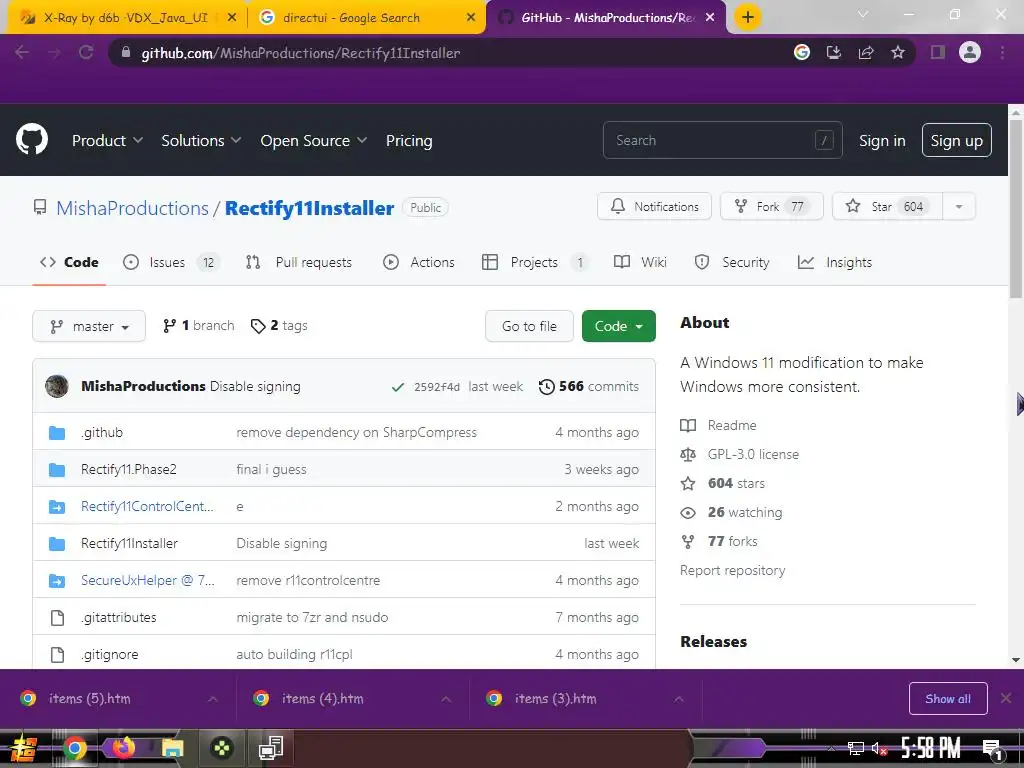
Task: Open the master branch dropdown
Action: click(x=89, y=326)
